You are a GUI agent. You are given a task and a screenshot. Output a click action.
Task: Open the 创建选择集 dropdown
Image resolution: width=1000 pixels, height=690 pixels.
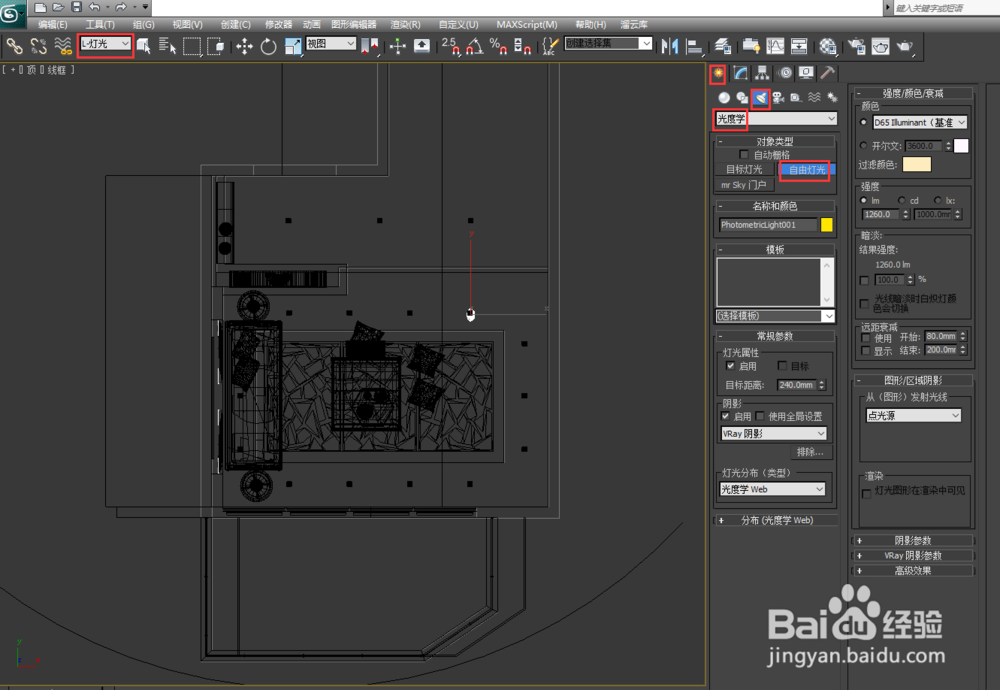(x=608, y=43)
